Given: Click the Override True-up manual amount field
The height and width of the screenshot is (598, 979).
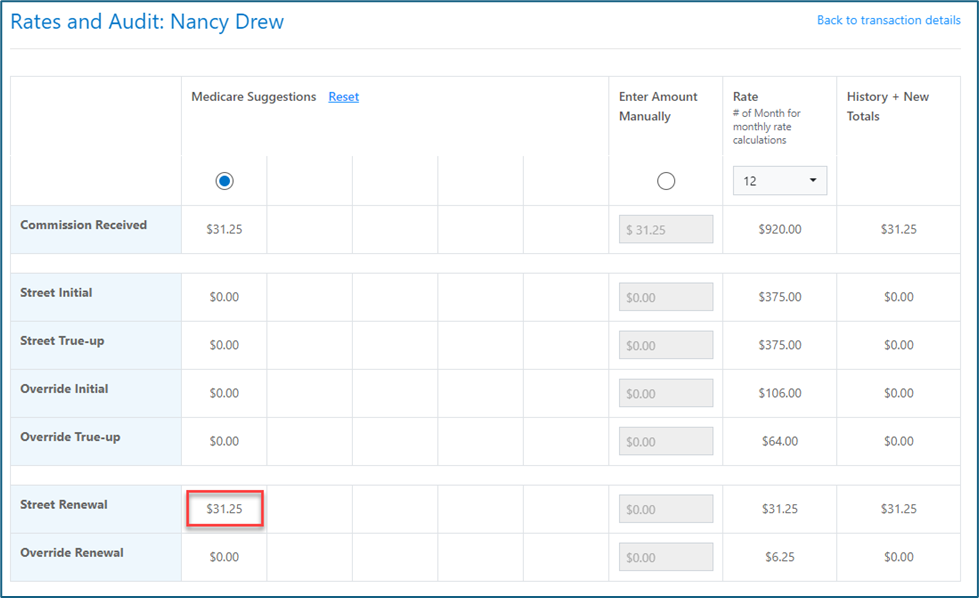Looking at the screenshot, I should tap(666, 441).
